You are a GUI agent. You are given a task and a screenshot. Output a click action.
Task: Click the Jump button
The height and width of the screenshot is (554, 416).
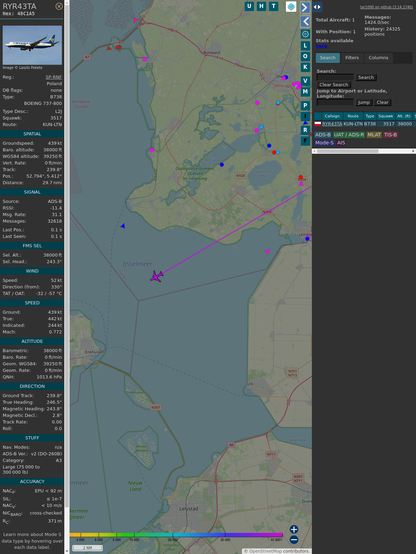[364, 102]
